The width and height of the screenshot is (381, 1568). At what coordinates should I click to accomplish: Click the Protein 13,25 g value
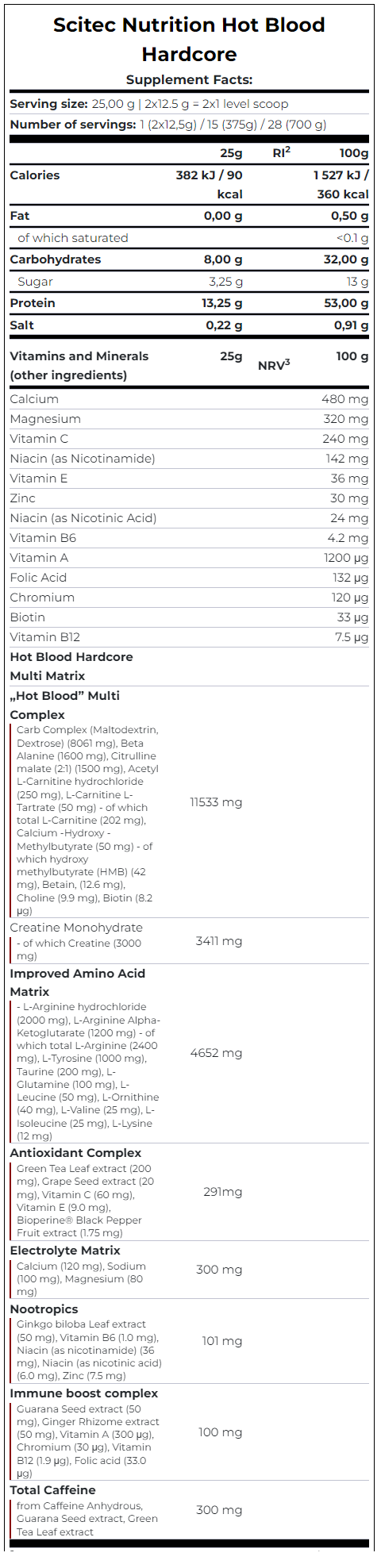[x=222, y=303]
